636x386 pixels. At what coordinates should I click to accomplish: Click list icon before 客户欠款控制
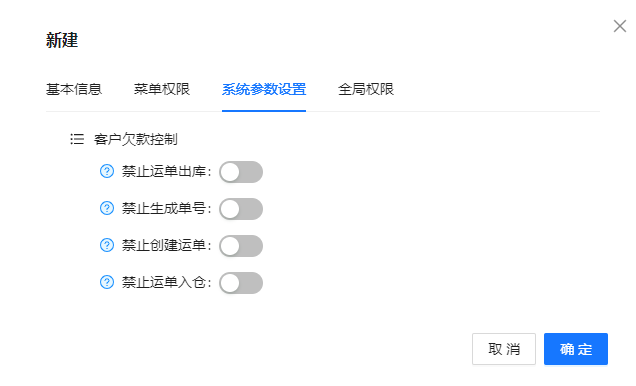tap(77, 139)
